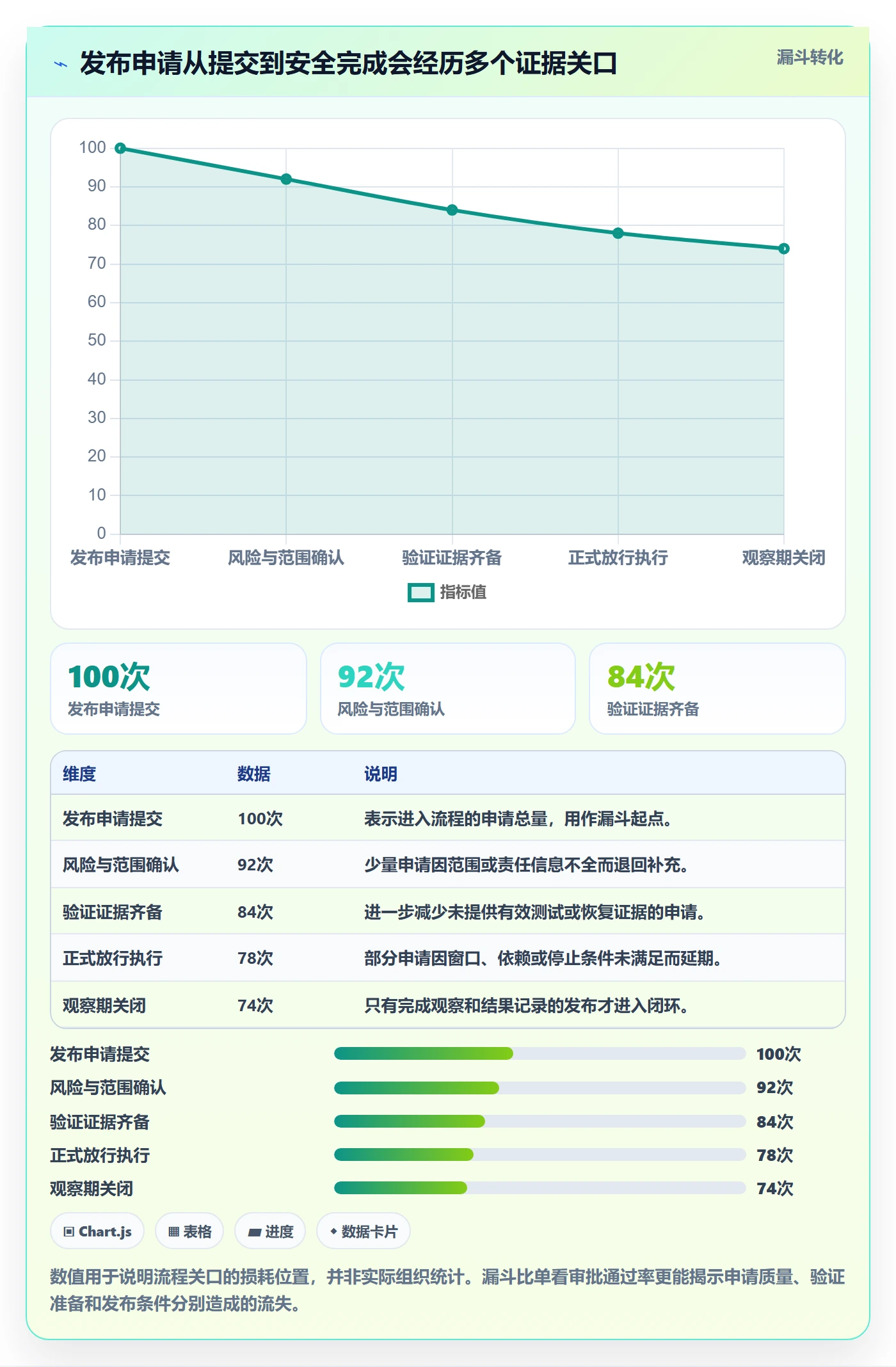The width and height of the screenshot is (896, 1367).
Task: Click the 74次 cell in the table
Action: point(255,1005)
